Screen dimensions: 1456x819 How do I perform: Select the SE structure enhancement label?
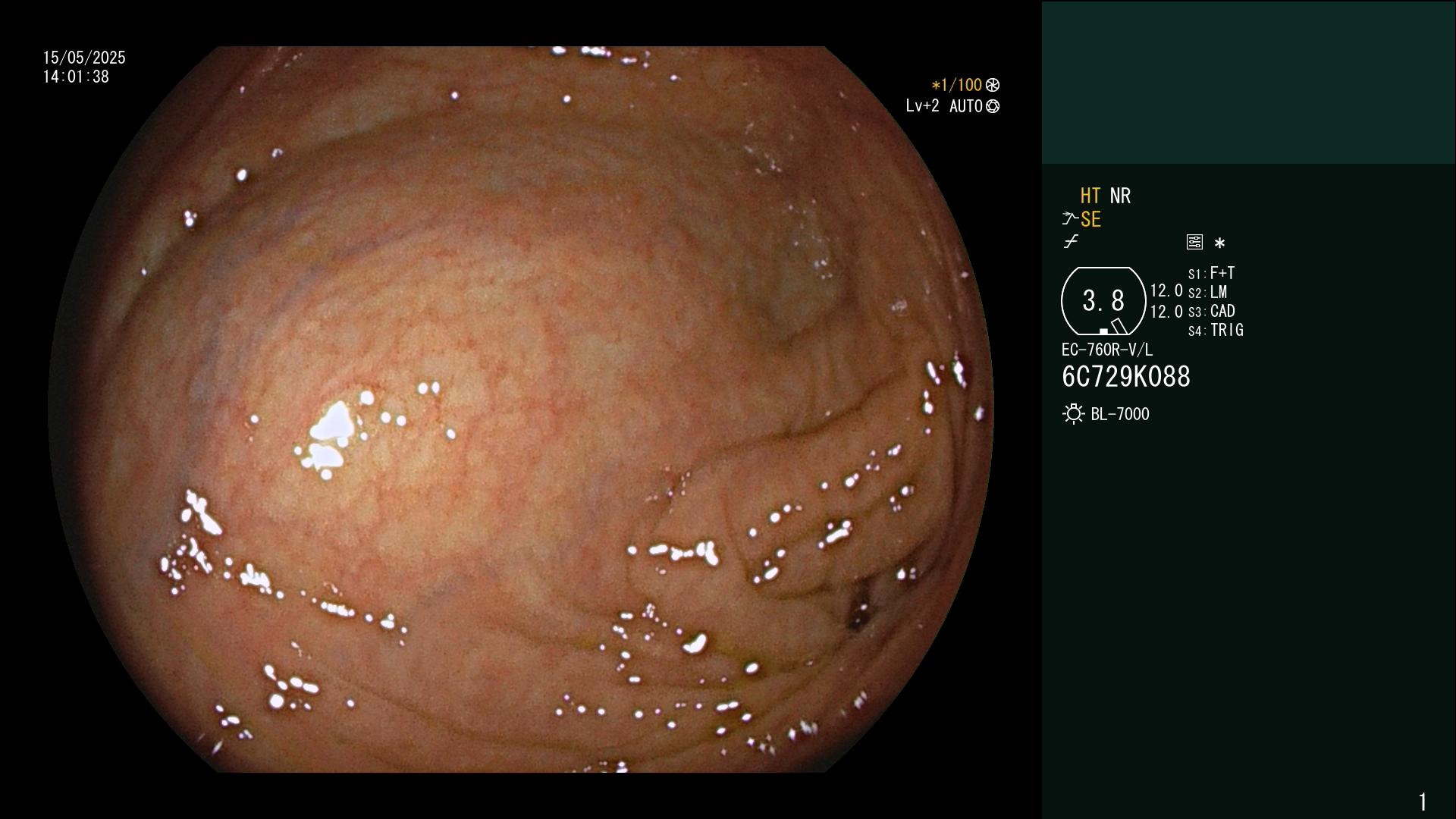(1090, 220)
